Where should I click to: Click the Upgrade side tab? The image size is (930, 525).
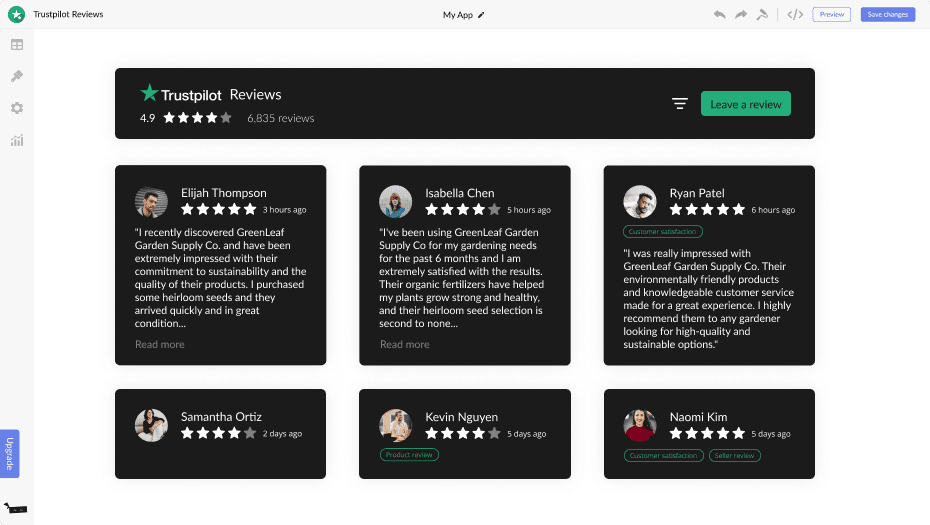click(9, 454)
